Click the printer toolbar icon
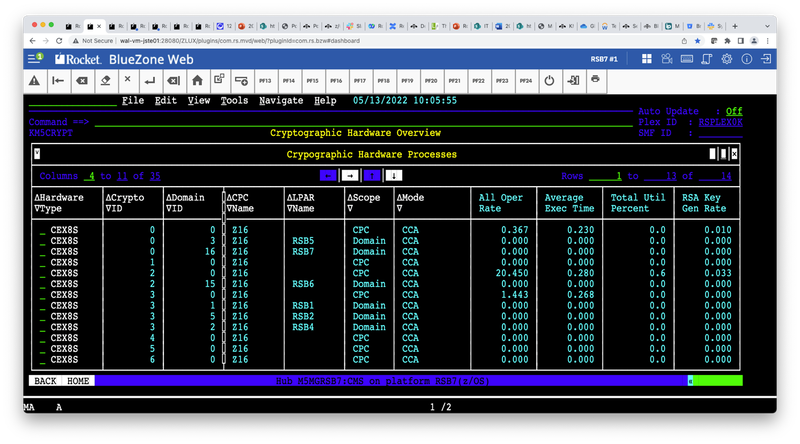The height and width of the screenshot is (444, 800). point(595,80)
